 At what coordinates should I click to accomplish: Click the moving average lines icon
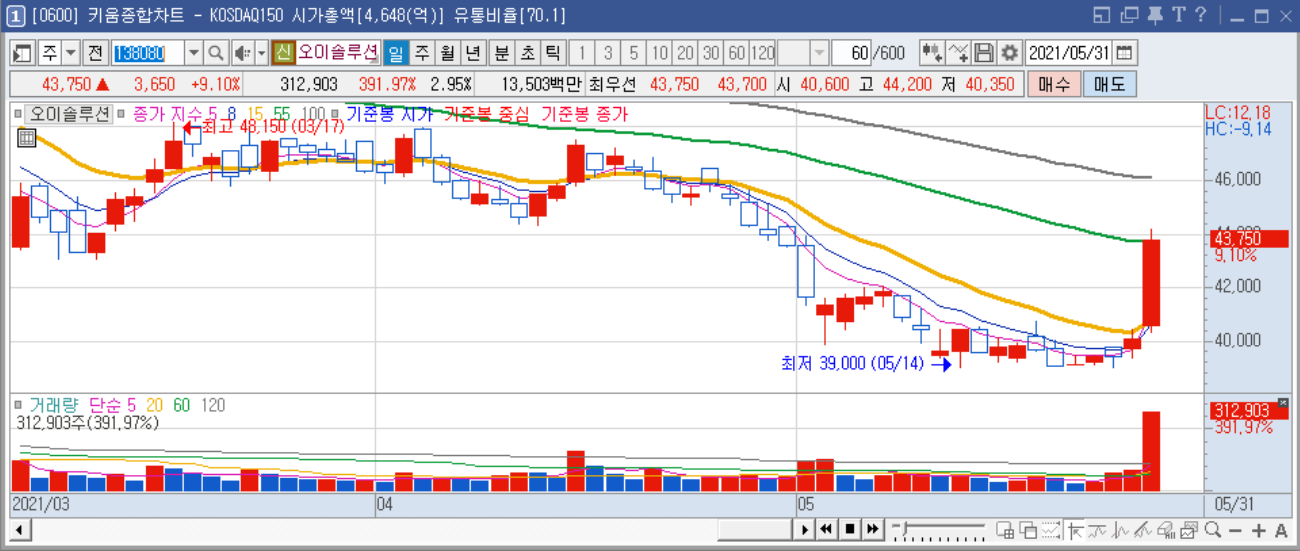[x=1098, y=530]
